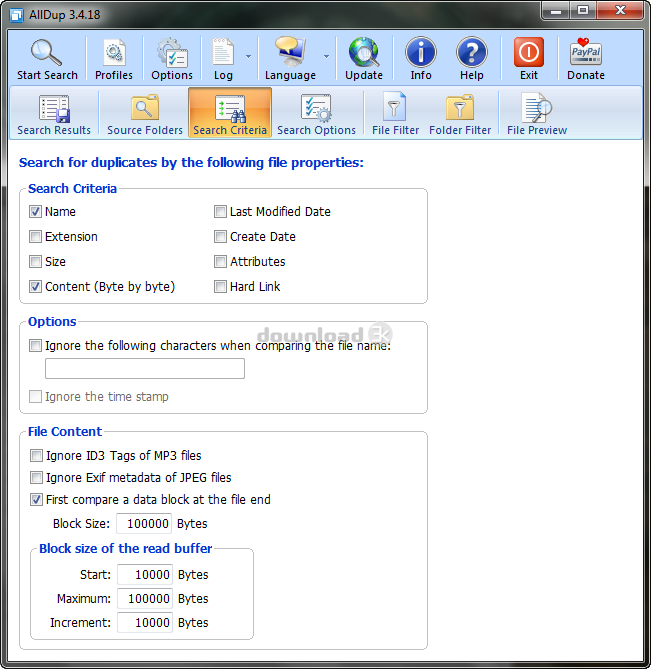Expand the Language dropdown arrow
This screenshot has width=651, height=669.
pyautogui.click(x=327, y=55)
